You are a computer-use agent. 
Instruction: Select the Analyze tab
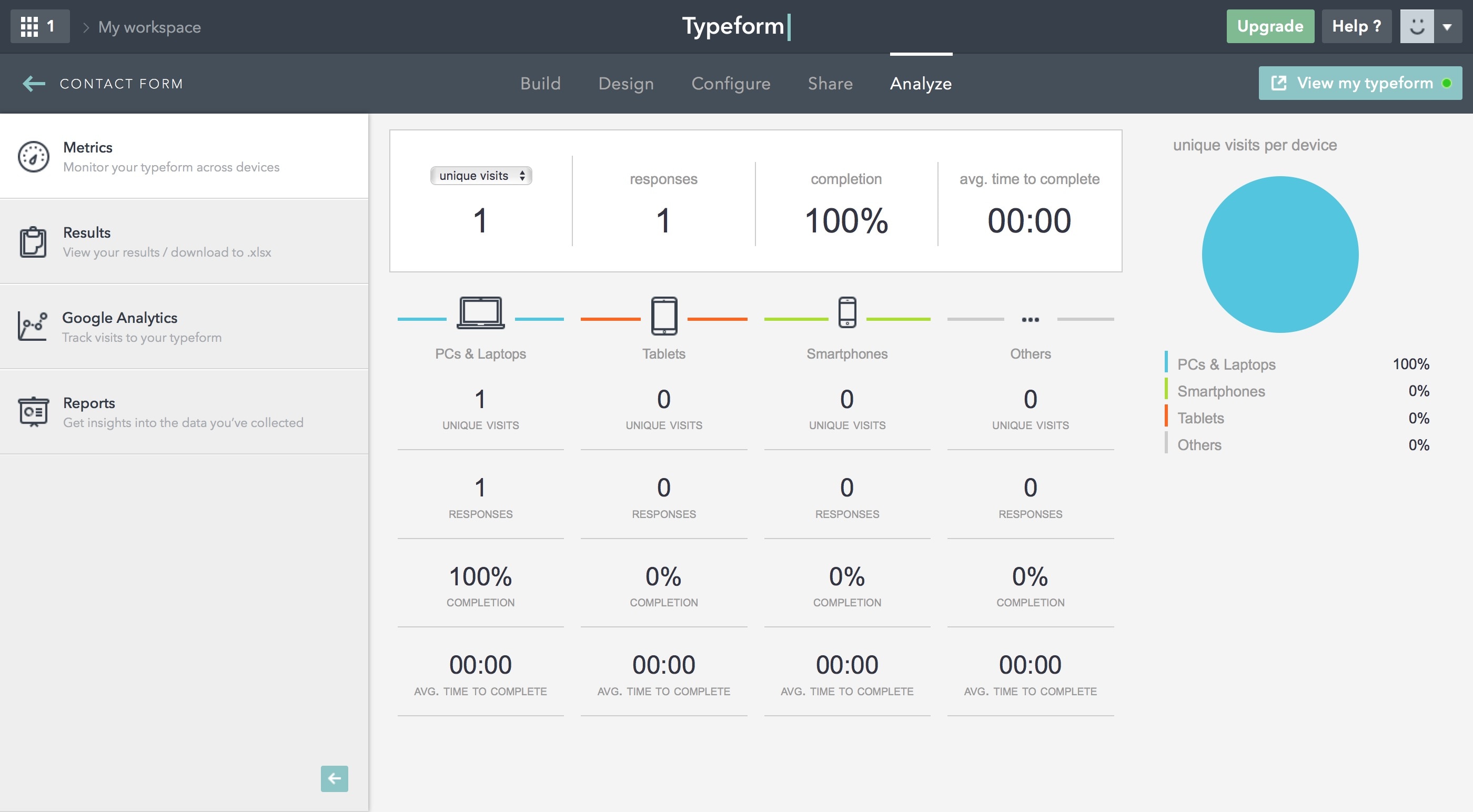[x=921, y=84]
